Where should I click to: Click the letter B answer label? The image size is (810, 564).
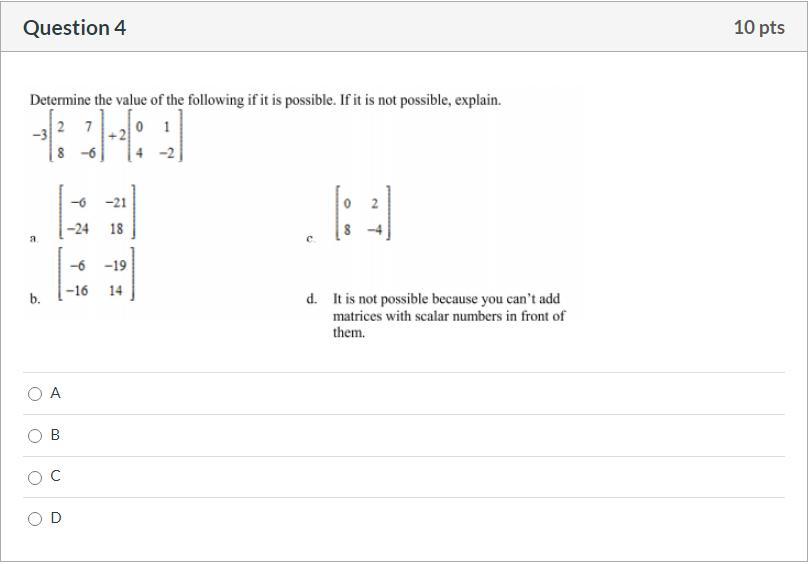(x=55, y=436)
